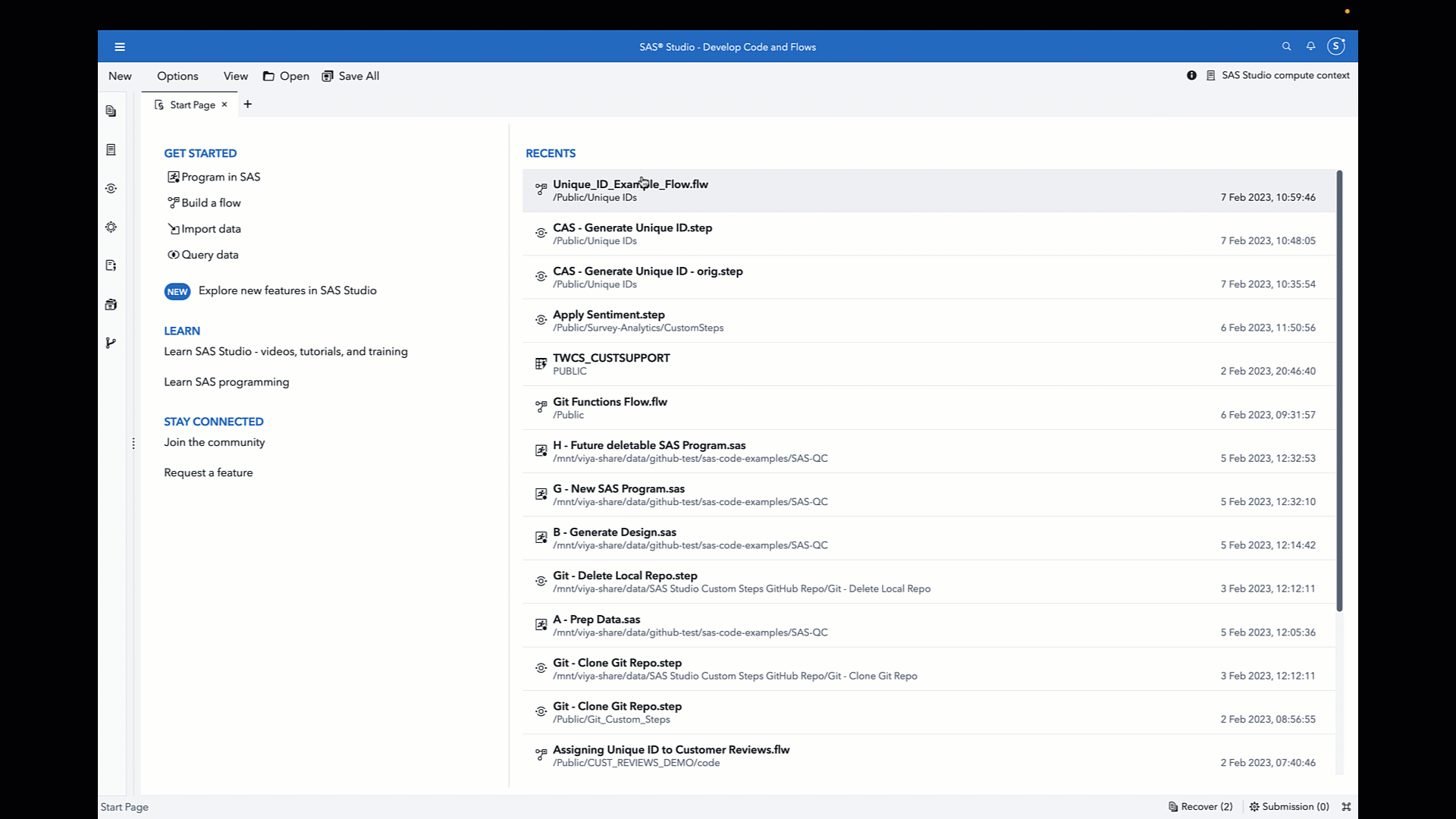Click Import data link
The width and height of the screenshot is (1456, 819).
pos(204,229)
